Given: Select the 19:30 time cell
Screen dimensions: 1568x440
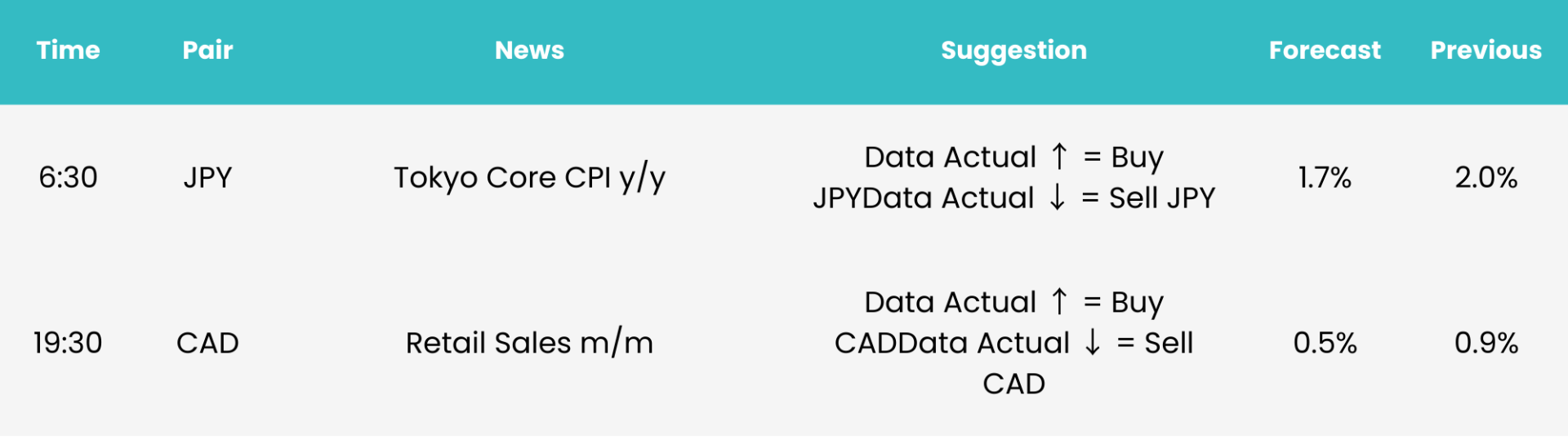Looking at the screenshot, I should tap(69, 343).
